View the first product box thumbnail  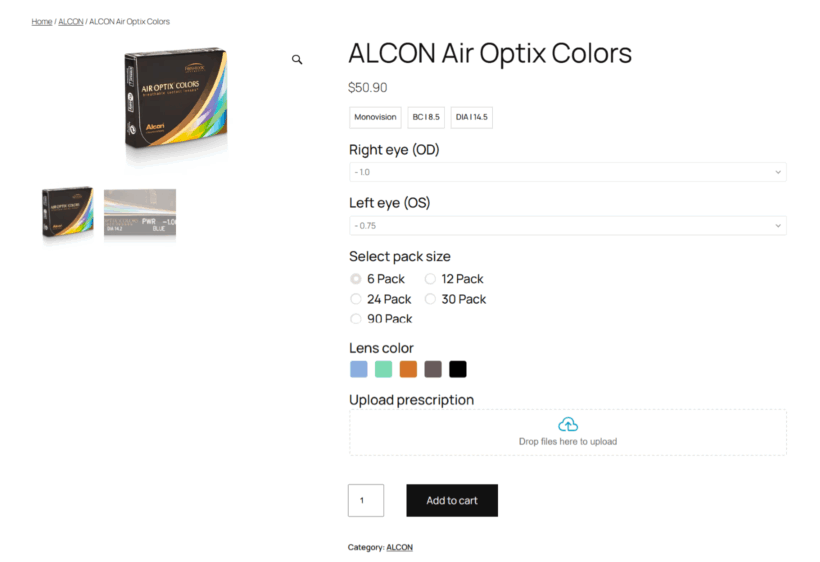point(68,213)
